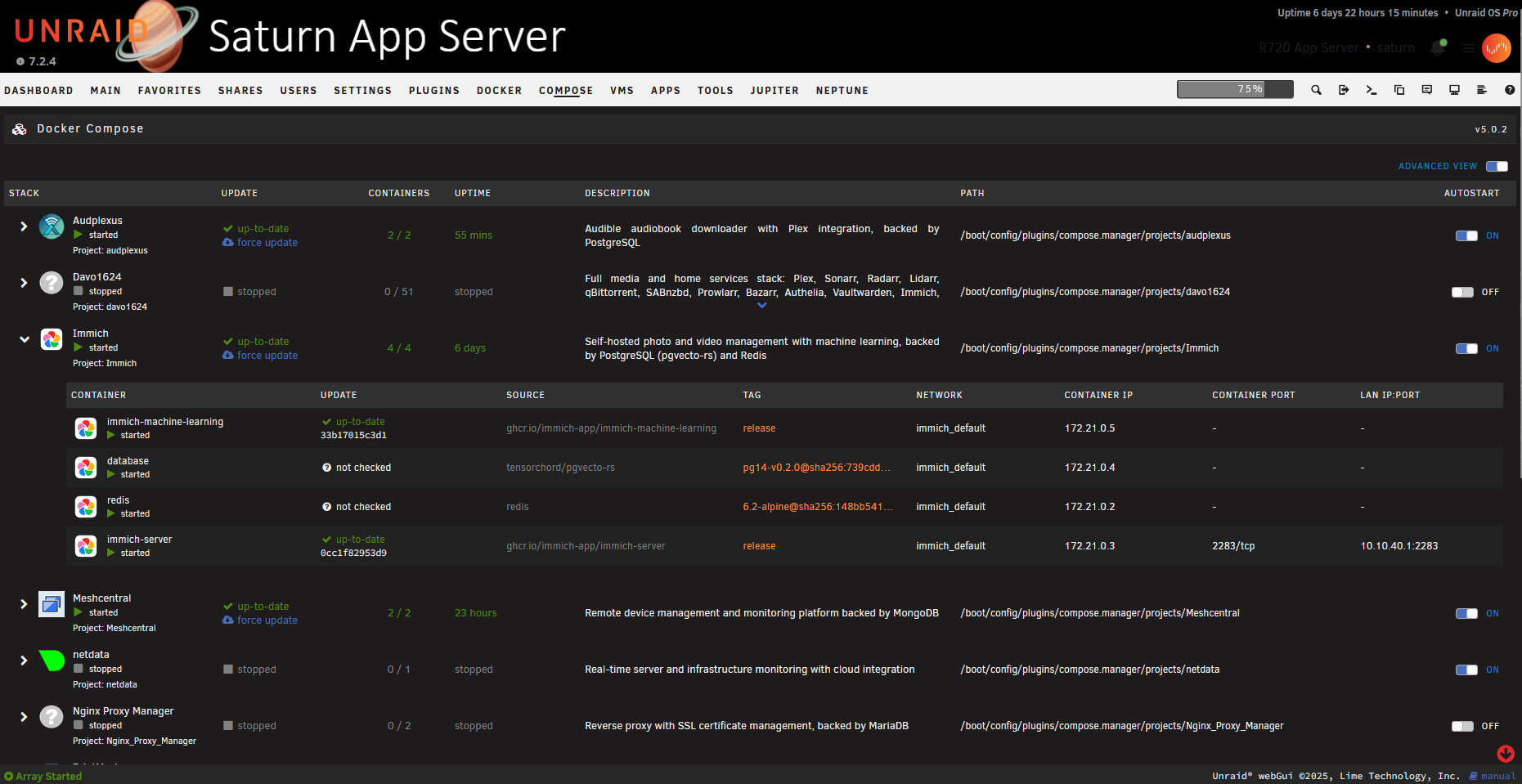Viewport: 1522px width, 784px height.
Task: Click the pg14-v0.2.0 database tag
Action: (816, 468)
